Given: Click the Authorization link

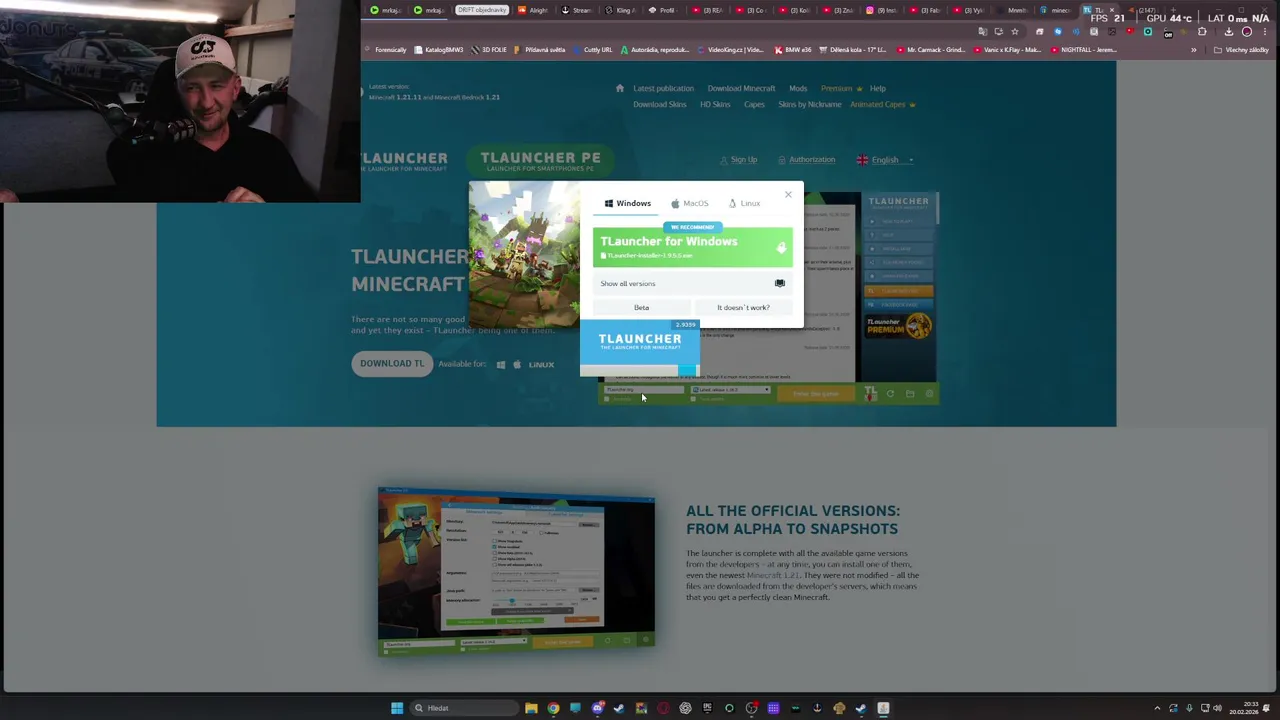Looking at the screenshot, I should [812, 160].
